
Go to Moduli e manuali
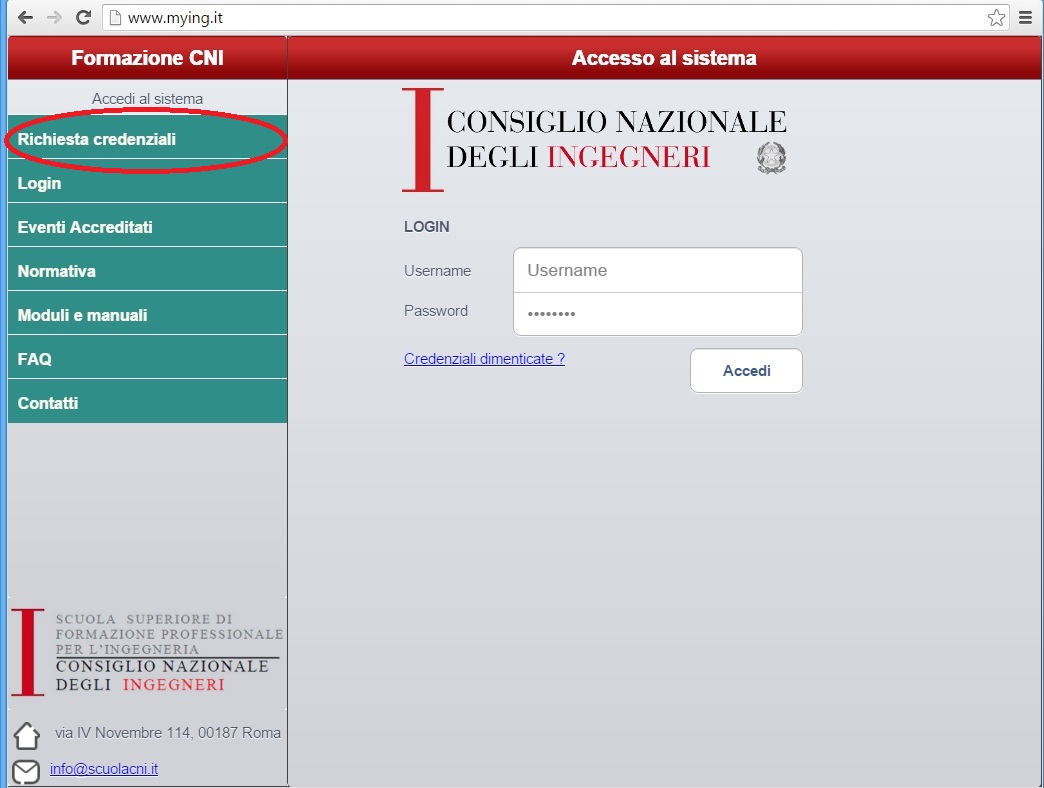click(147, 315)
